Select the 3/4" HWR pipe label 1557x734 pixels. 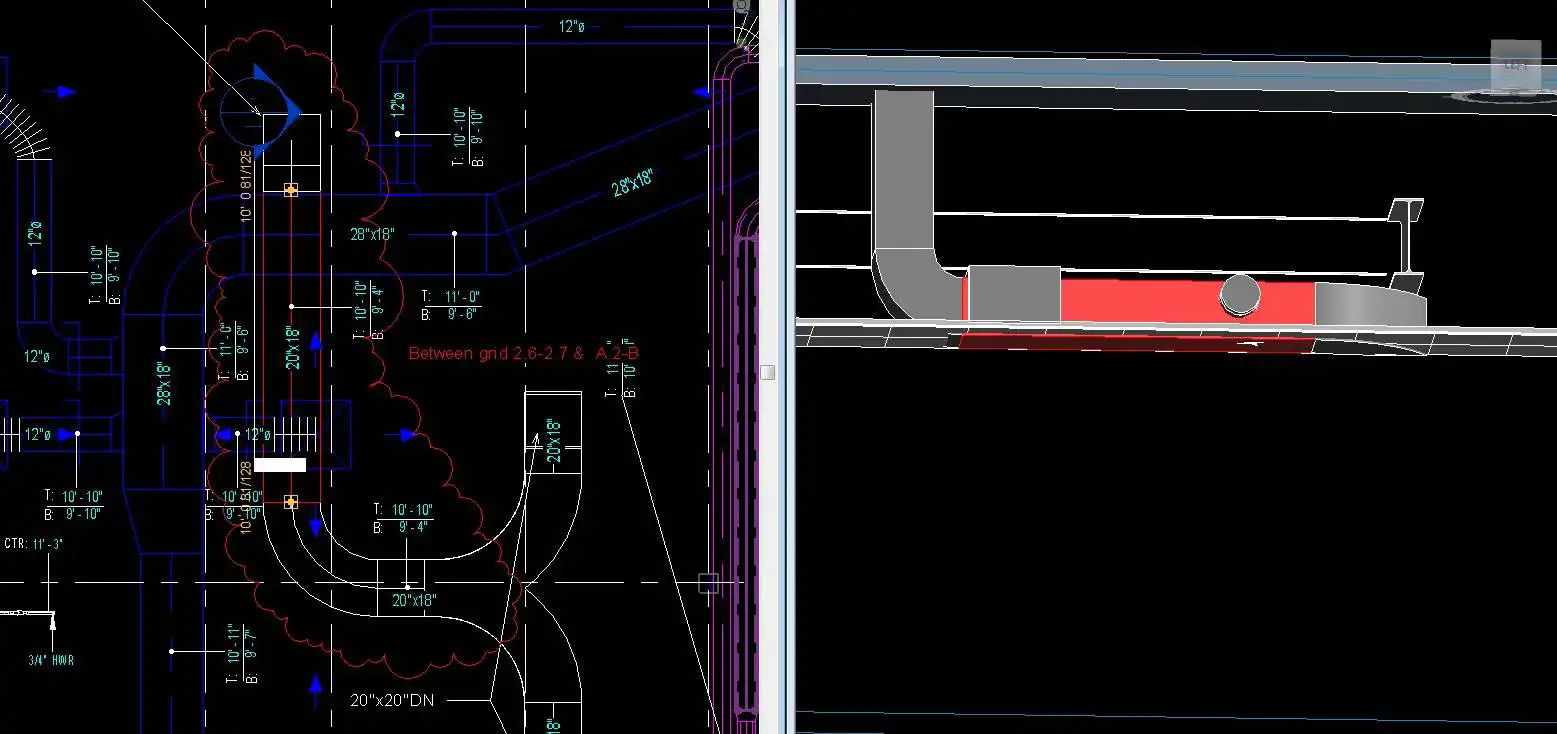tap(51, 660)
